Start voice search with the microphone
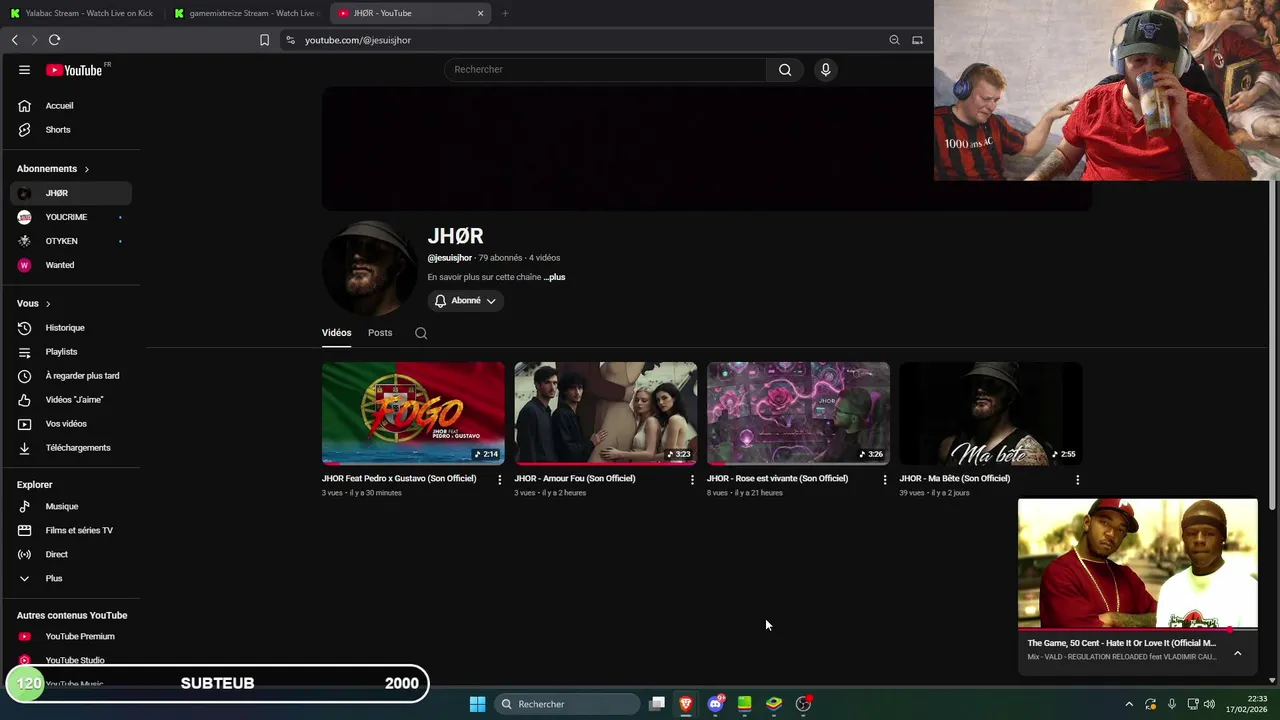Image resolution: width=1280 pixels, height=720 pixels. (825, 70)
